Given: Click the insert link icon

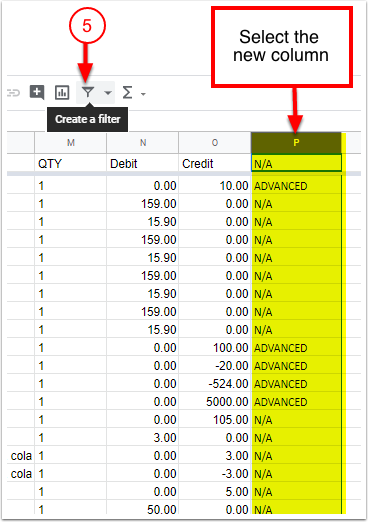Looking at the screenshot, I should [x=14, y=93].
